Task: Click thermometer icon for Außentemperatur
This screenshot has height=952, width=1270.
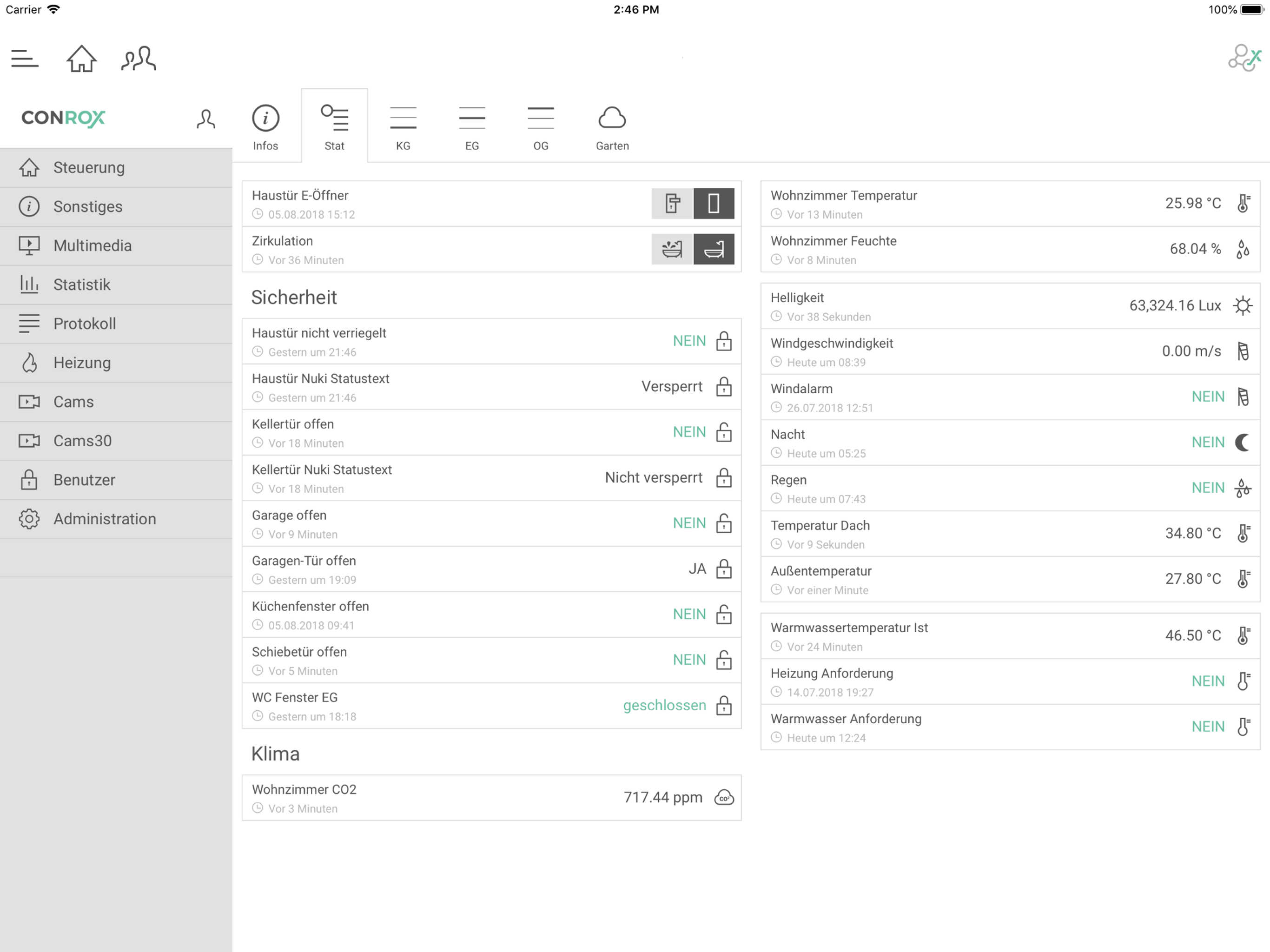Action: point(1243,579)
